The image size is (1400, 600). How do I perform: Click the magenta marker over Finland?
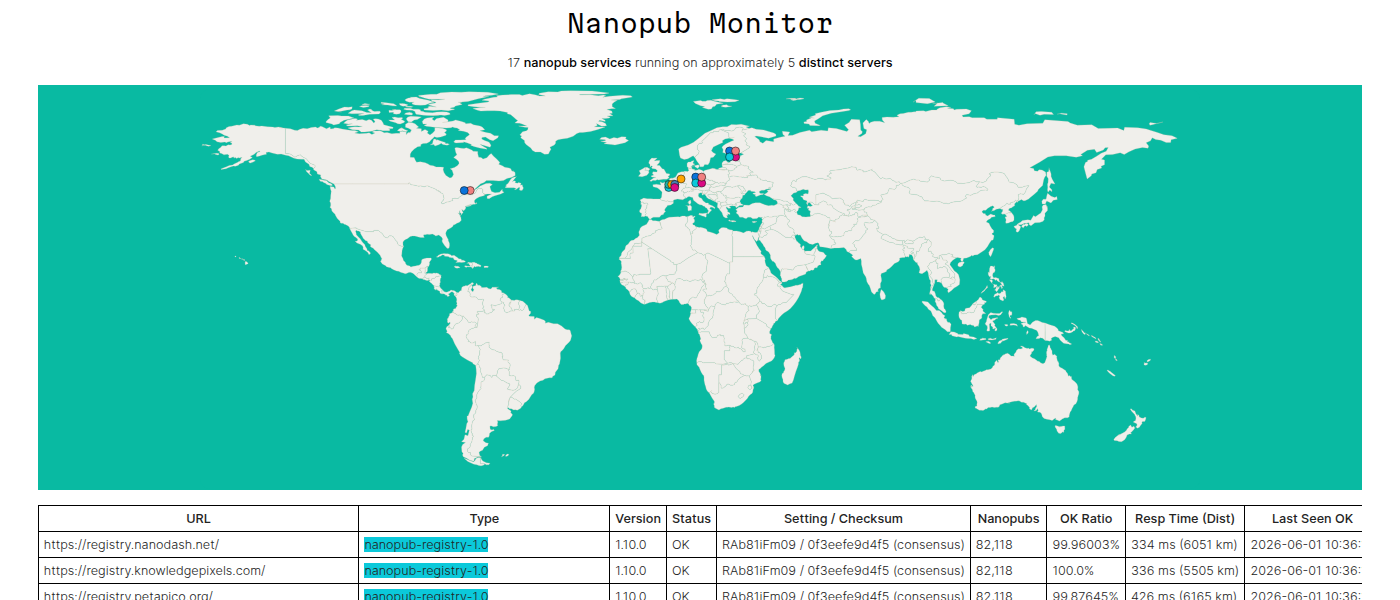pyautogui.click(x=736, y=157)
